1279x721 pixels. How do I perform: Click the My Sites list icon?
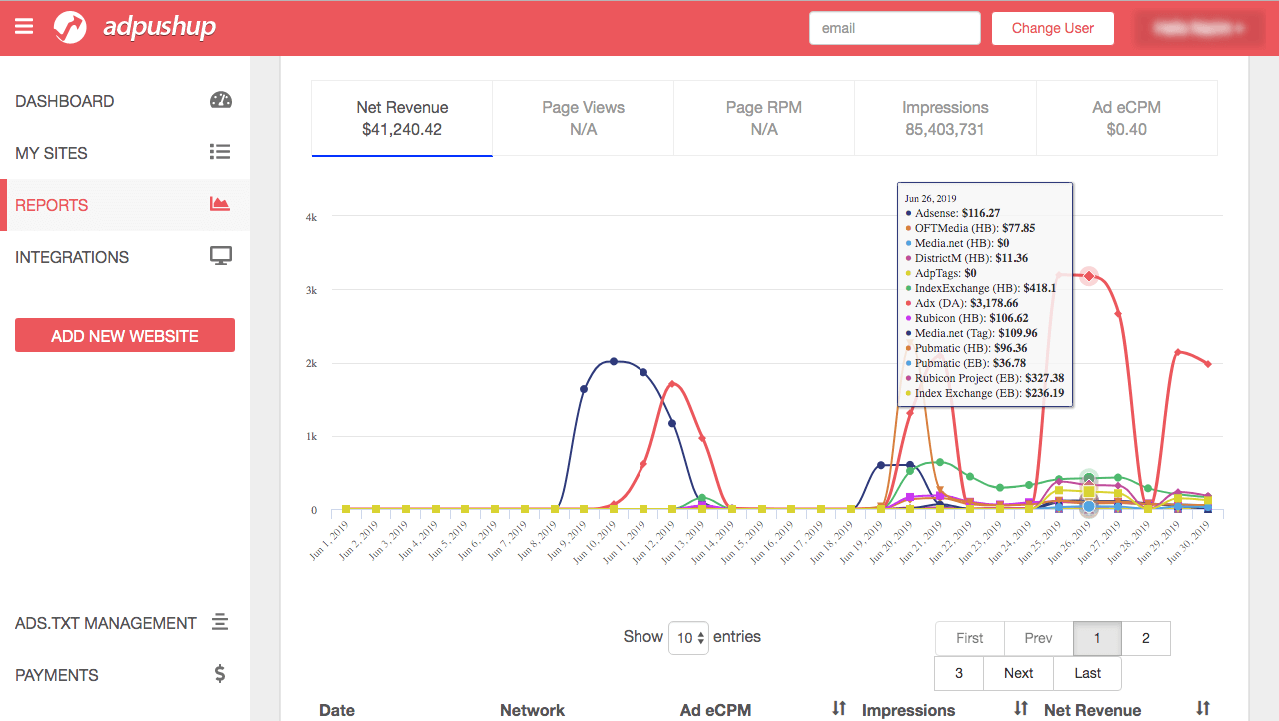pyautogui.click(x=220, y=152)
